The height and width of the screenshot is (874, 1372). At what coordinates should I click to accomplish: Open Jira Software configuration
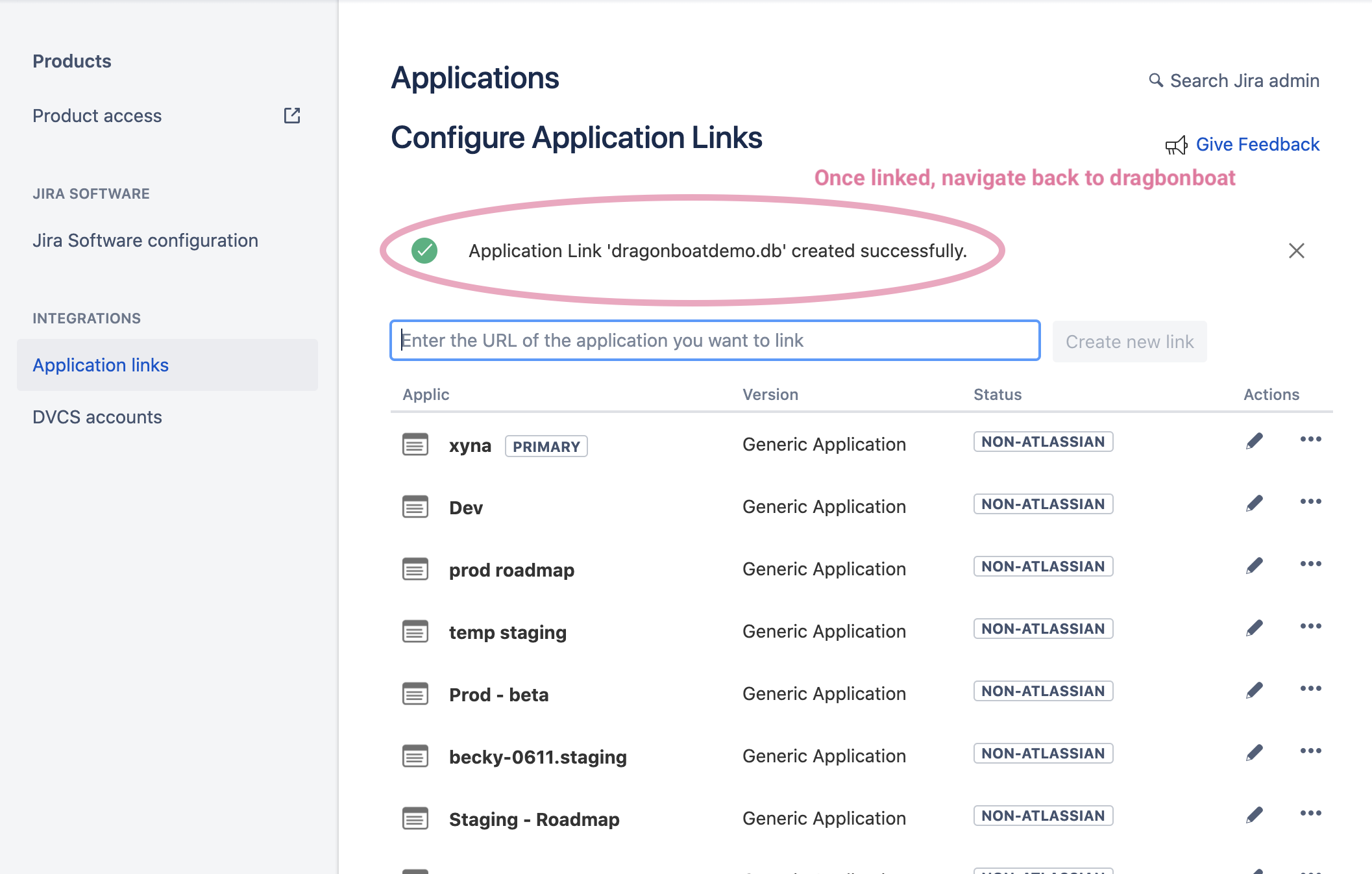(x=145, y=240)
